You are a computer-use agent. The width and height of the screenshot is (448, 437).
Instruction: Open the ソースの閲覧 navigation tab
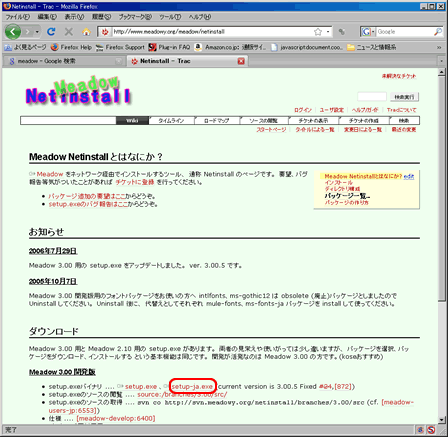[x=264, y=120]
